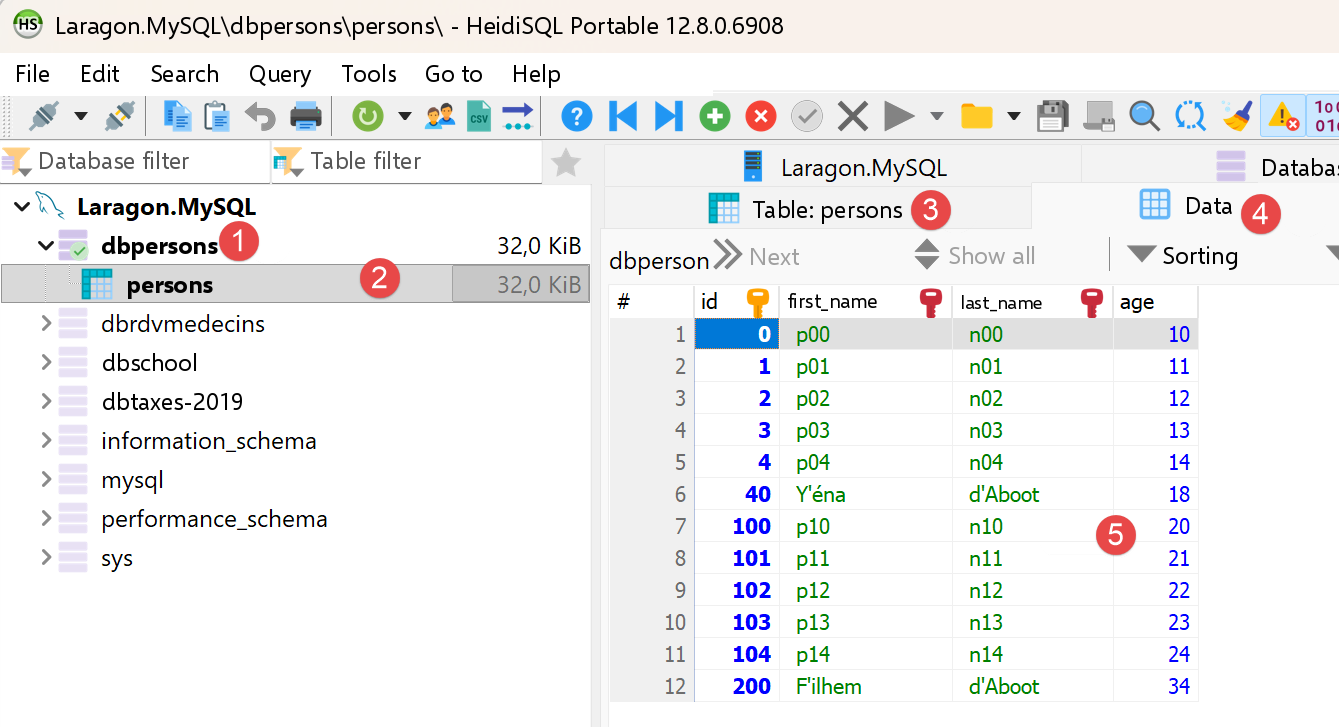
Task: Click the magnifier Find text icon
Action: tap(1144, 116)
